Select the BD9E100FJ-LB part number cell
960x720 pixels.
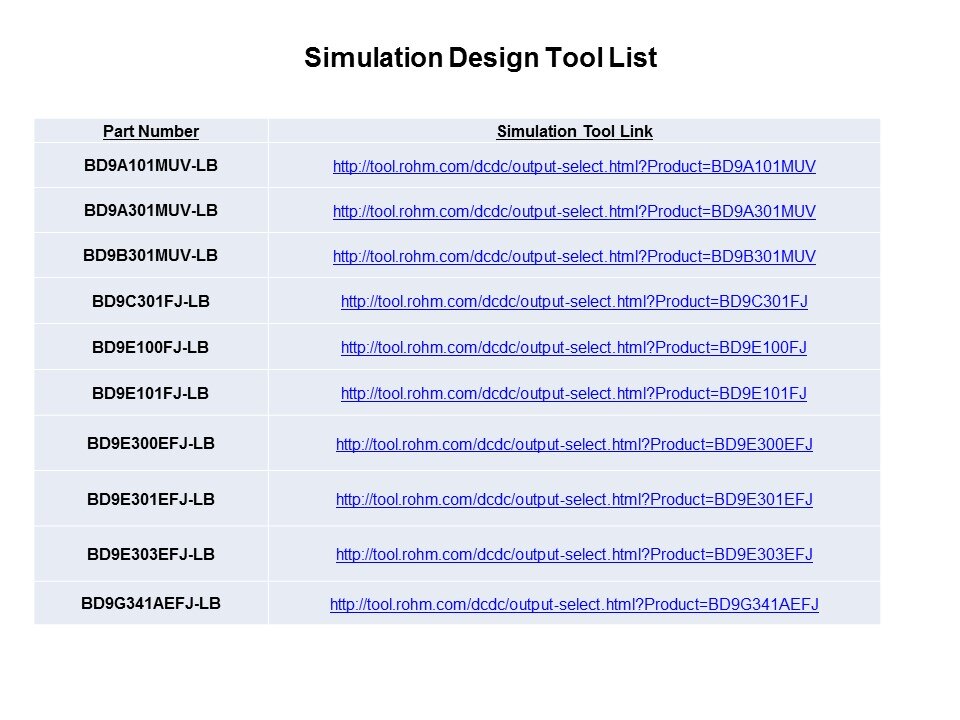click(x=151, y=347)
